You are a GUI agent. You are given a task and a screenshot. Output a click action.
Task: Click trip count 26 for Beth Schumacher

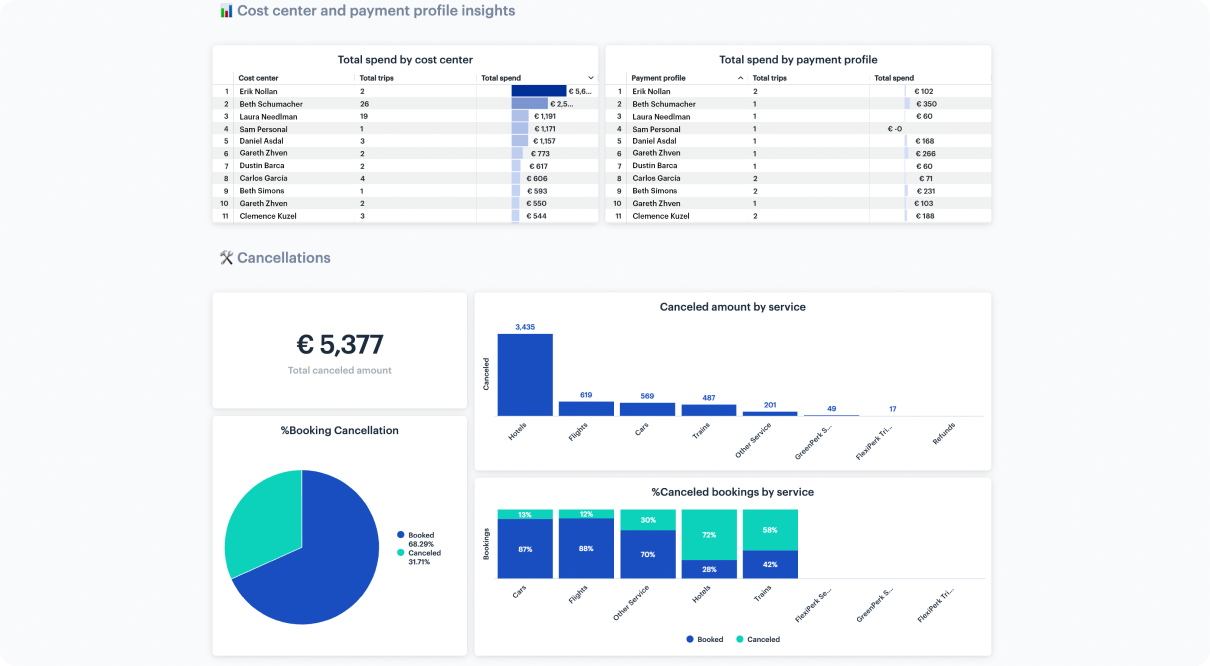(x=364, y=104)
